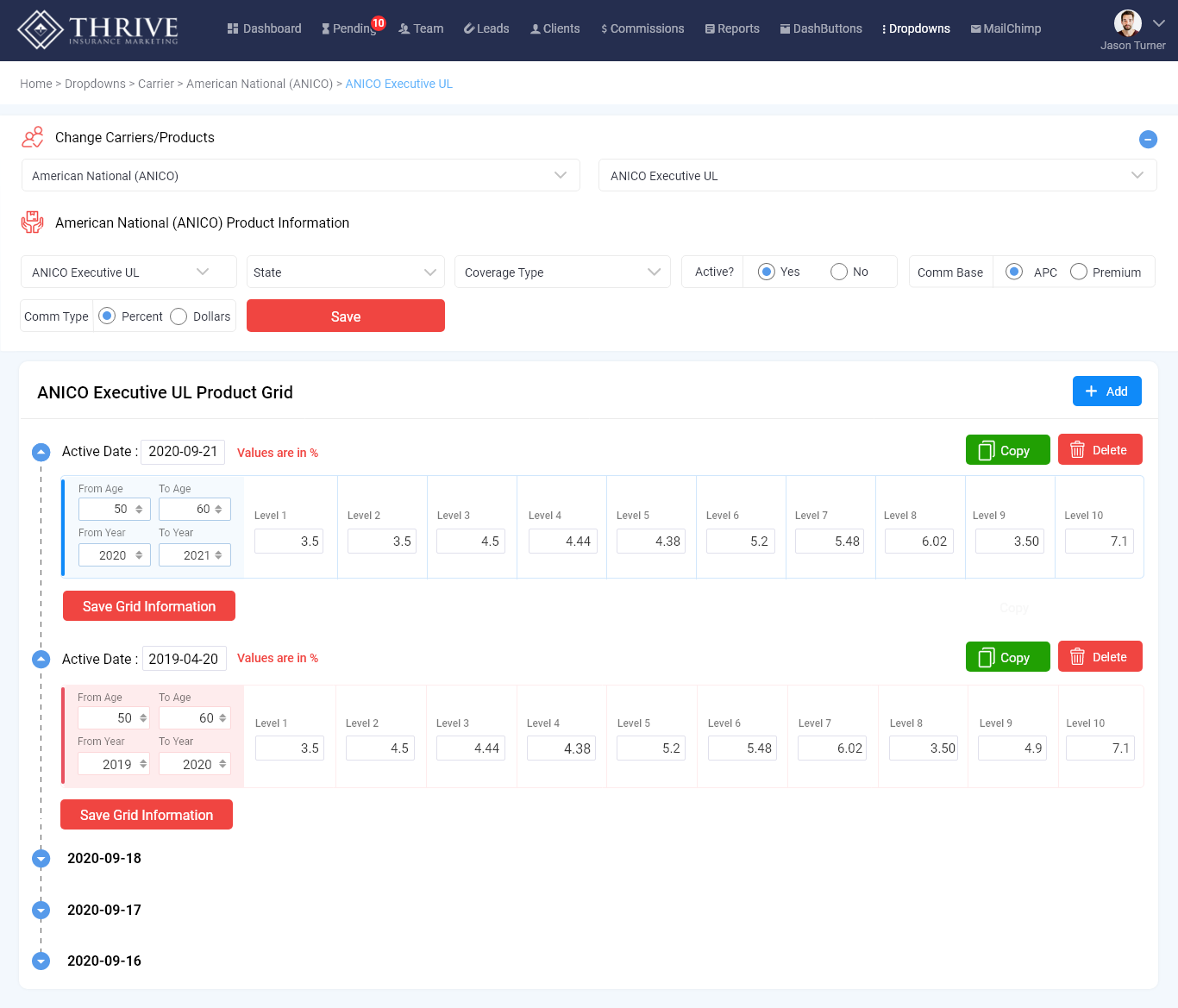Open DashButtons in the navbar

coord(821,28)
